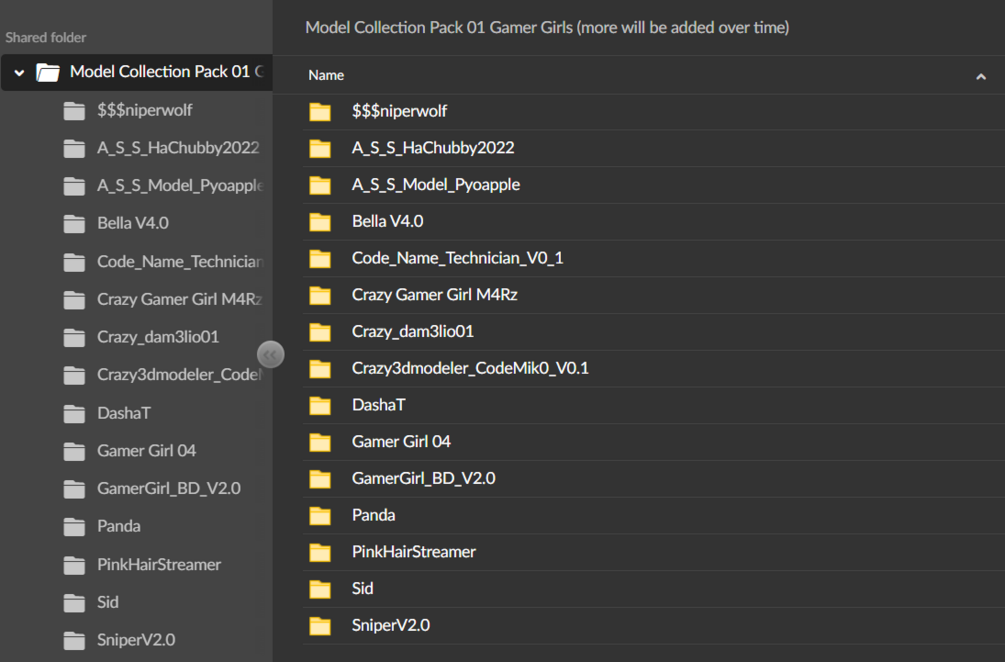Open A_S_S_Model_Pyoapple folder icon in the main list
The width and height of the screenshot is (1005, 662).
point(320,185)
